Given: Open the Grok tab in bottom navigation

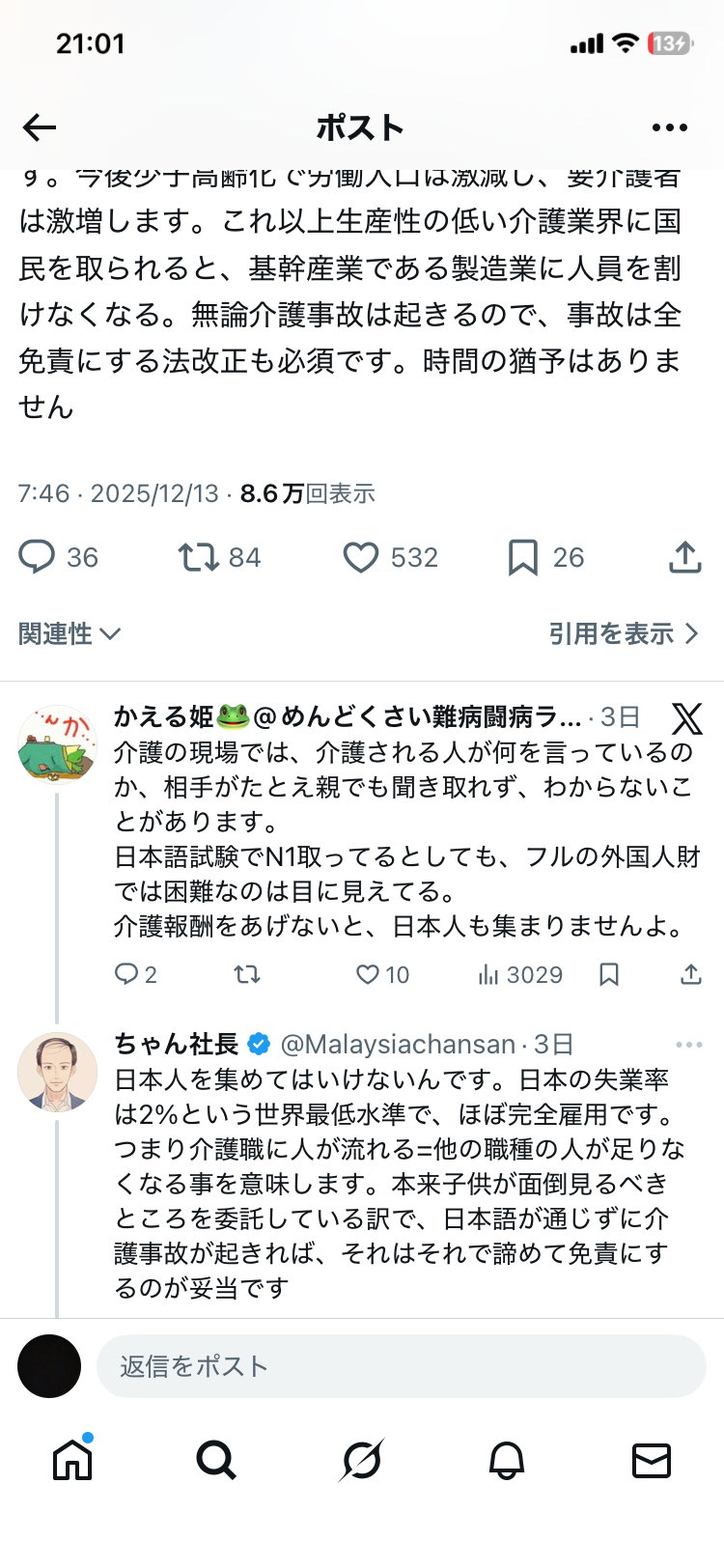Looking at the screenshot, I should pos(362,1461).
